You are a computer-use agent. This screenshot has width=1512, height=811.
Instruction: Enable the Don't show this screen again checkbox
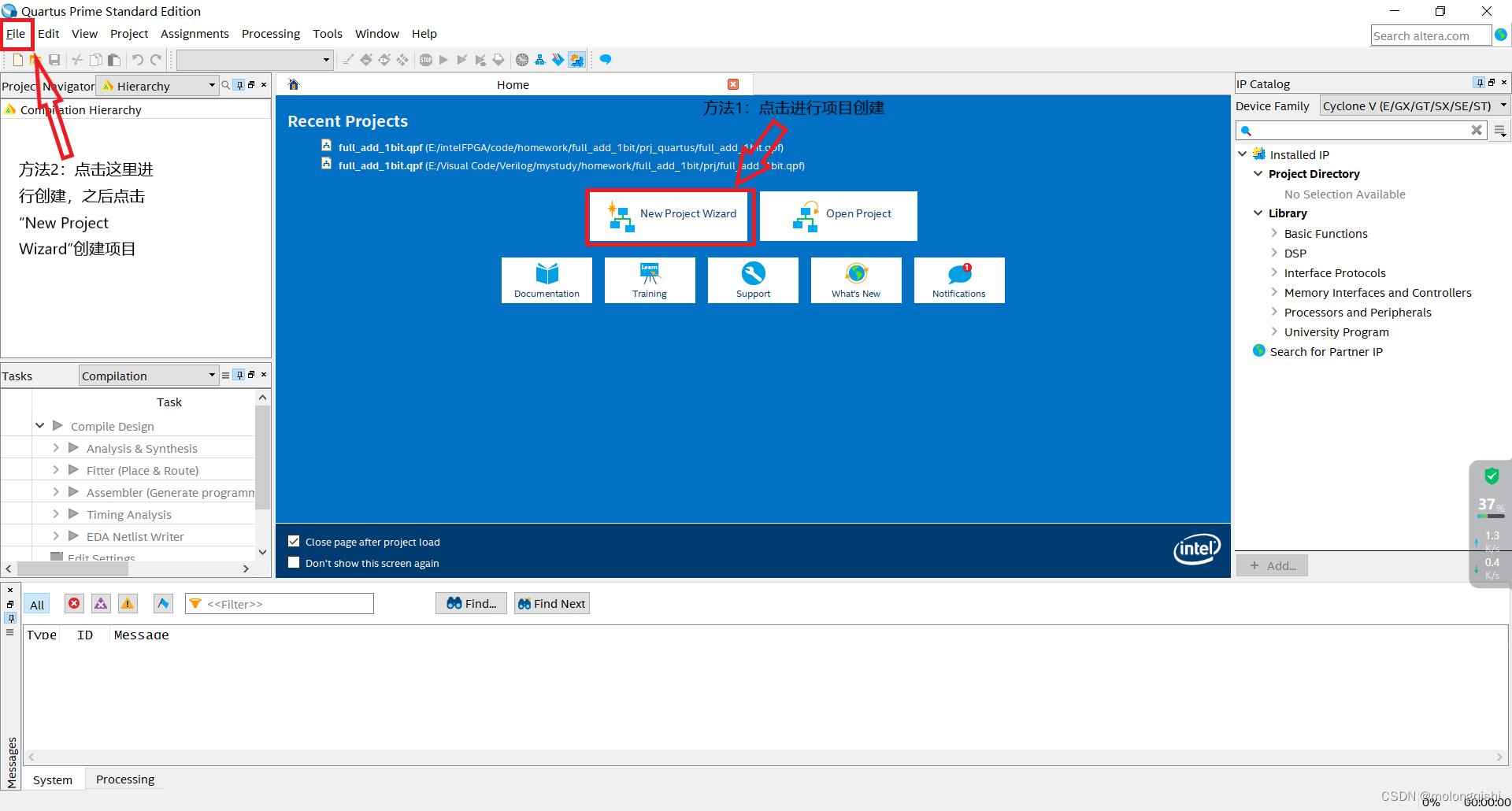click(294, 562)
